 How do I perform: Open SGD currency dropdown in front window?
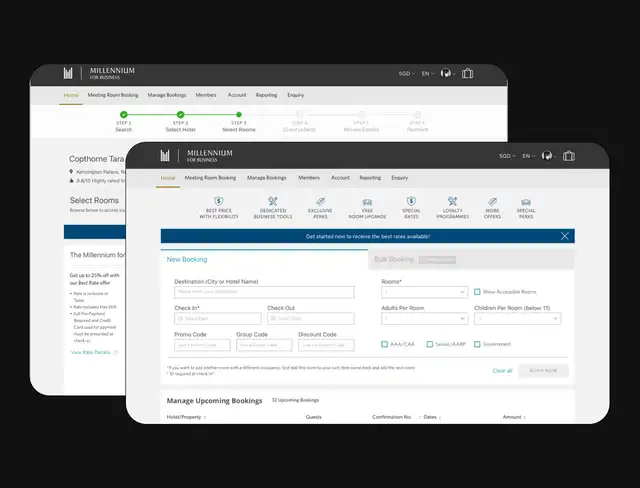pos(507,156)
